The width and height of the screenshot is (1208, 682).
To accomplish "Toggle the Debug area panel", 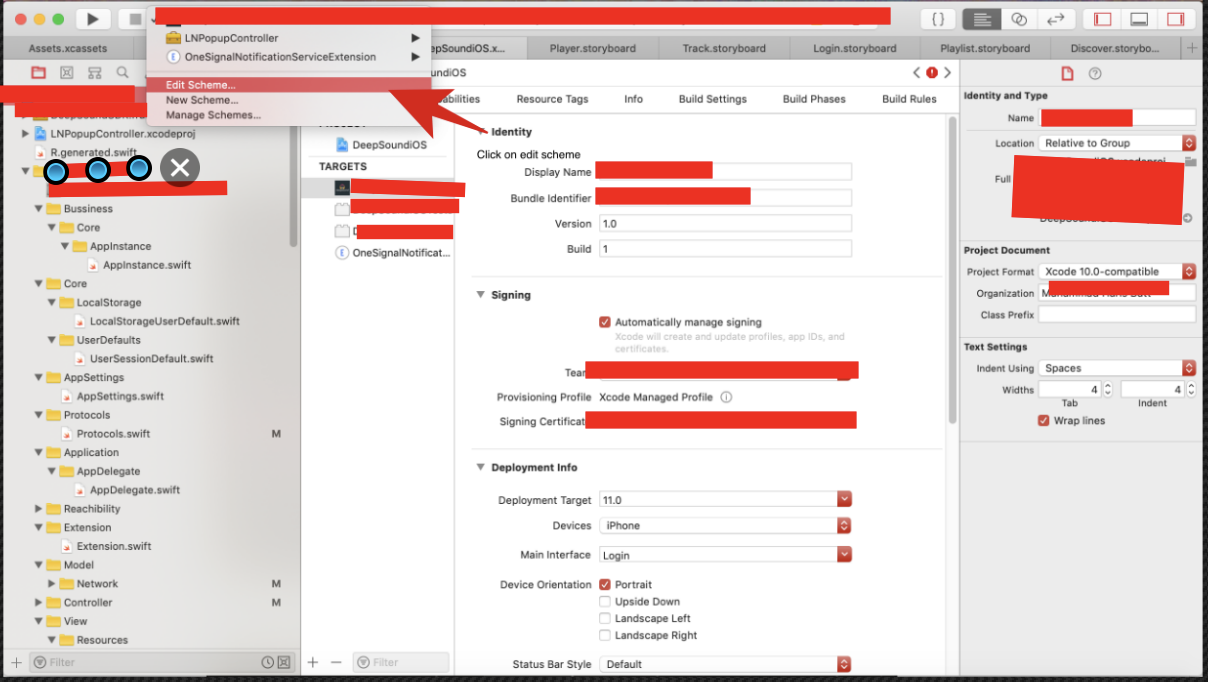I will click(x=1139, y=19).
